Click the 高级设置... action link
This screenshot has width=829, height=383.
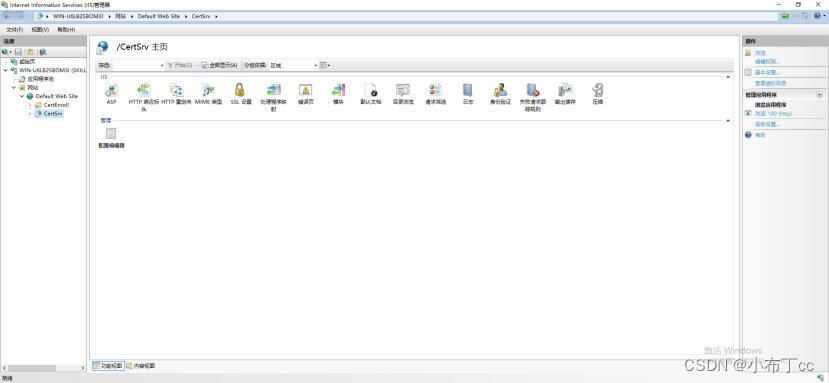pyautogui.click(x=767, y=124)
